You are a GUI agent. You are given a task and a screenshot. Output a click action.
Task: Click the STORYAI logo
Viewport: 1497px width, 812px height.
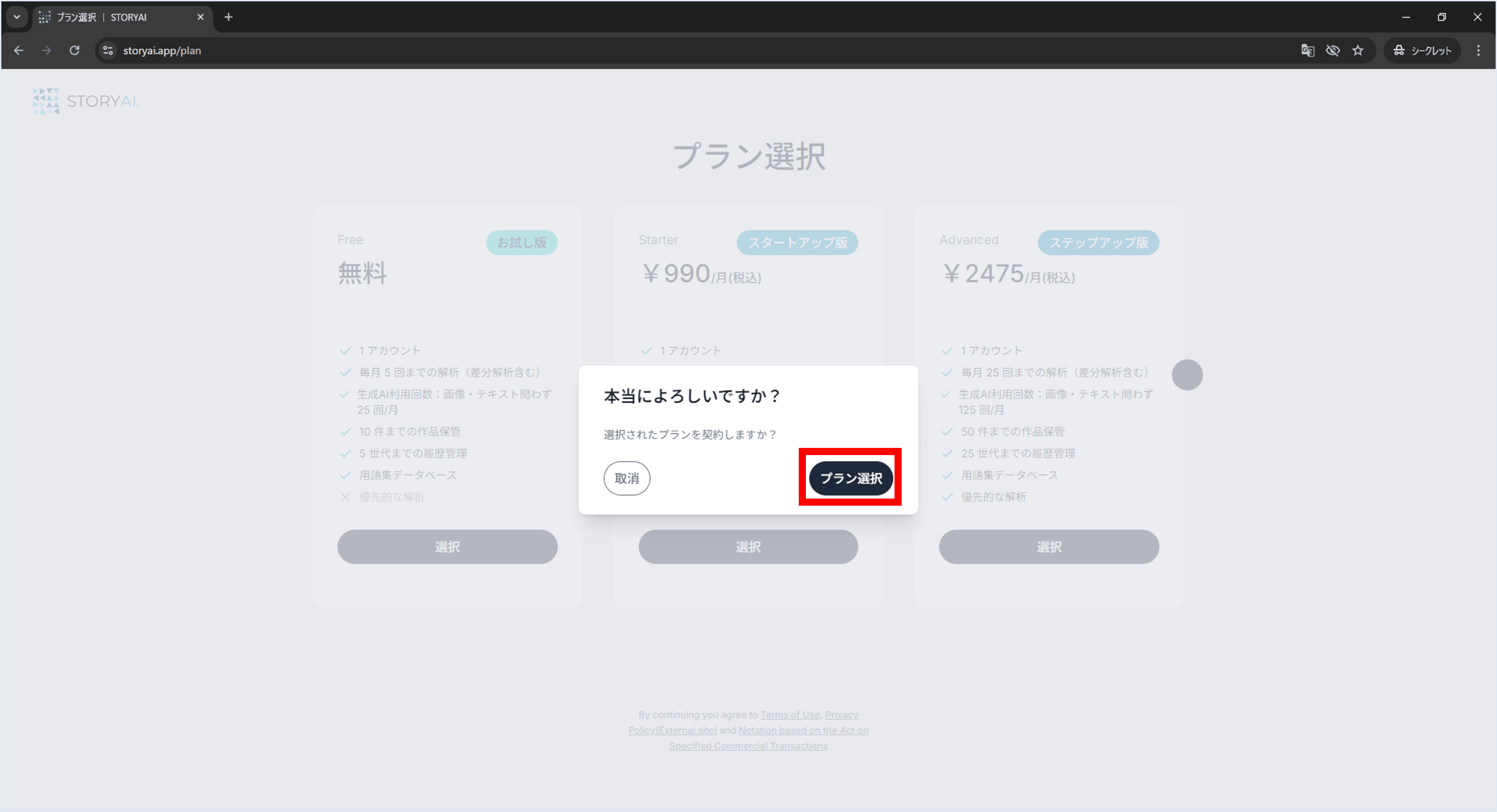(86, 101)
